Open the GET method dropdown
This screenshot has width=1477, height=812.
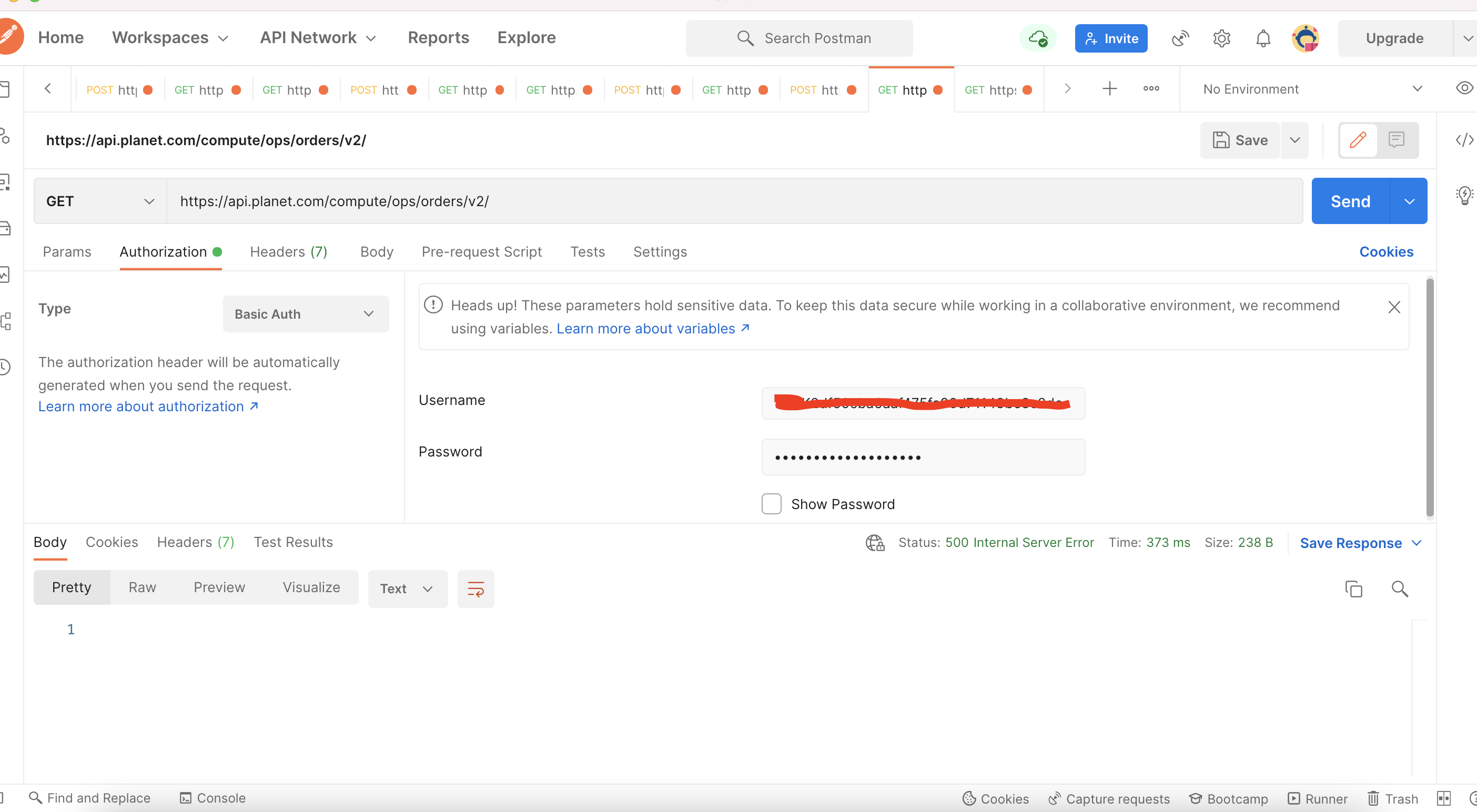tap(100, 201)
